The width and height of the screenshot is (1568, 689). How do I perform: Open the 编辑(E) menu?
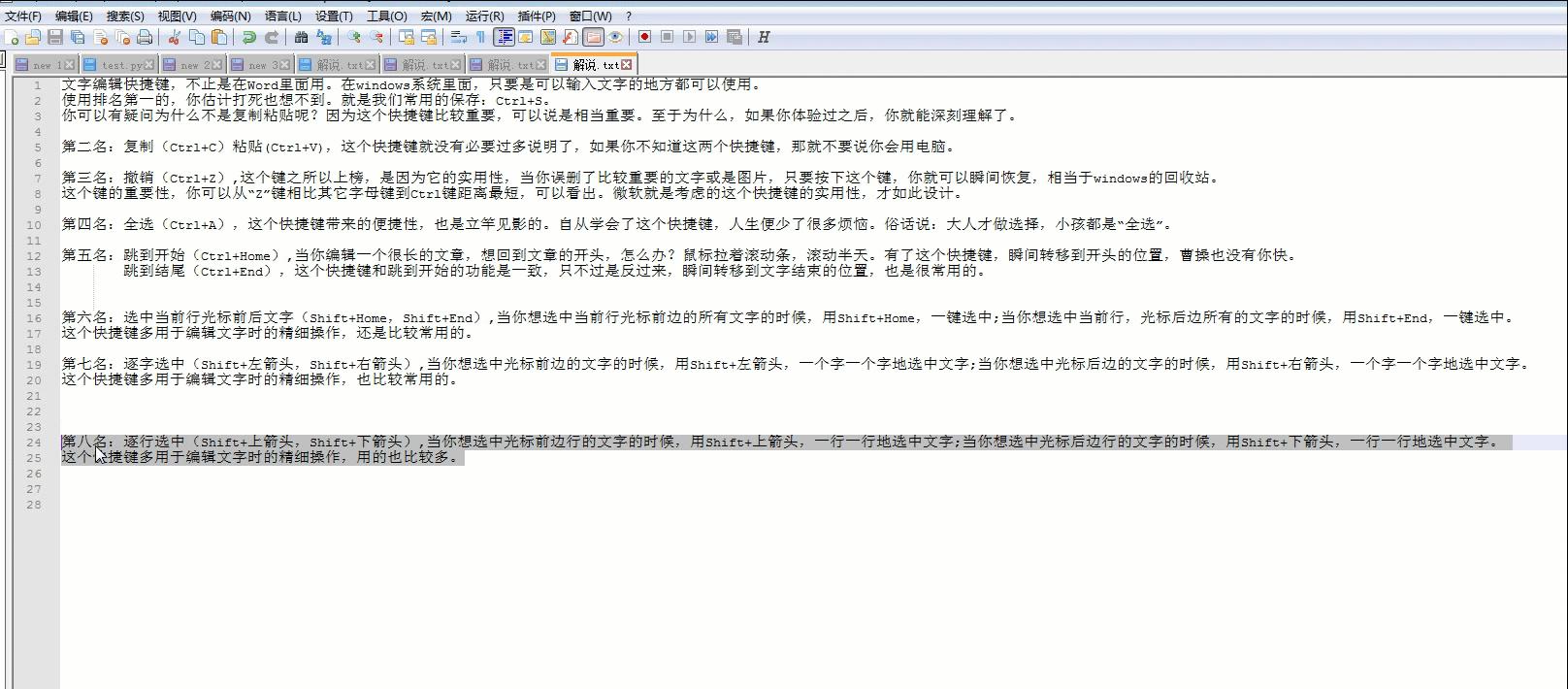coord(74,16)
